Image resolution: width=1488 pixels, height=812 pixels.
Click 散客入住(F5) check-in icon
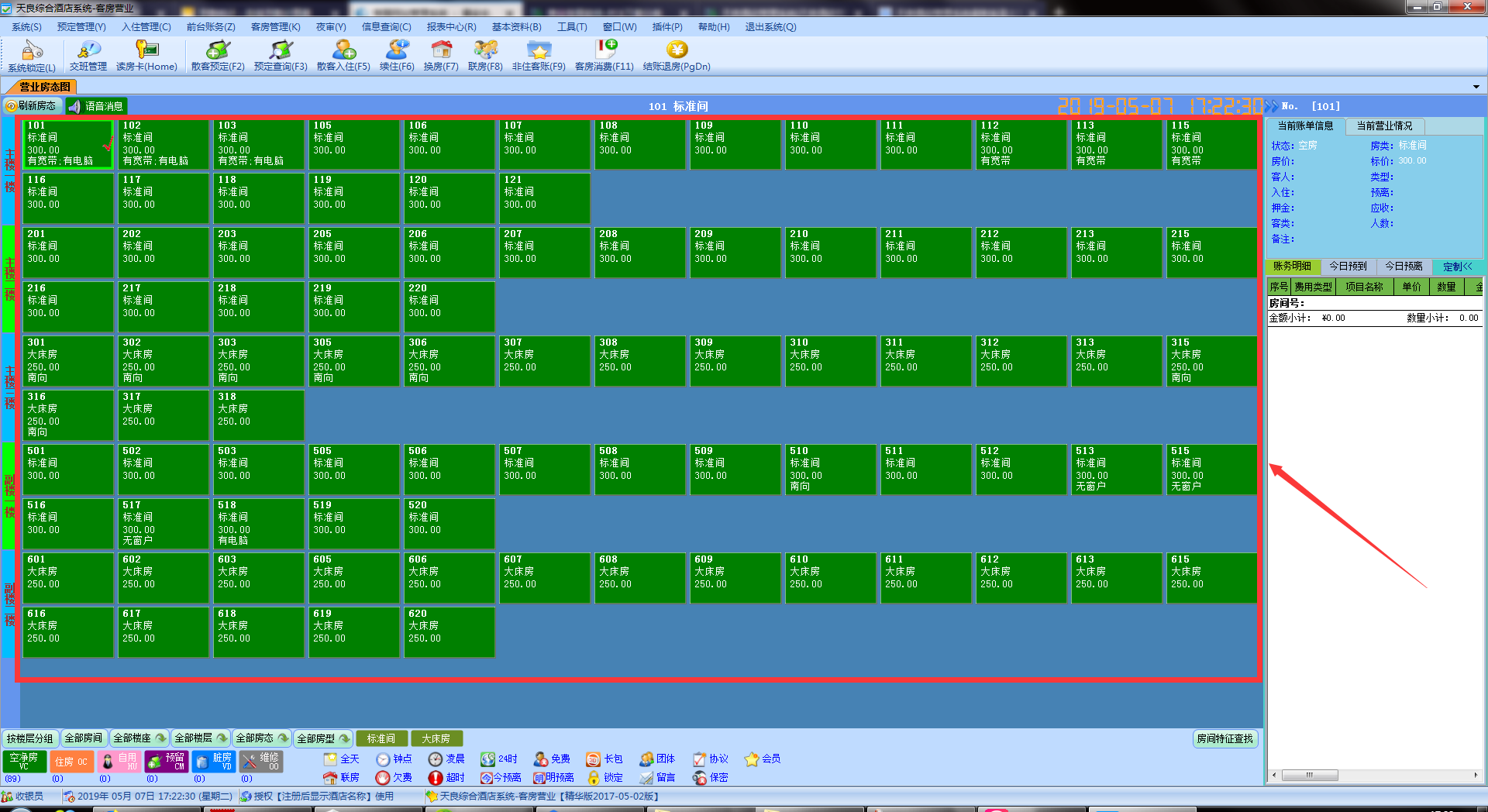click(343, 51)
